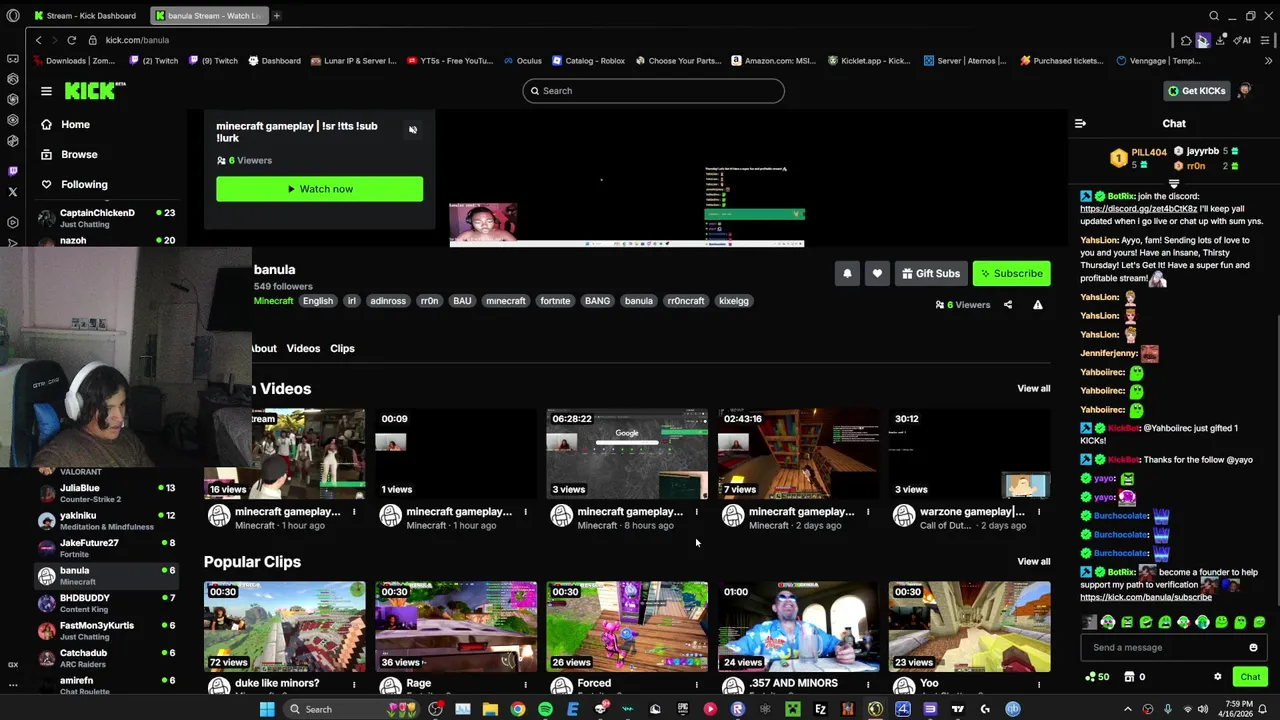1280x720 pixels.
Task: Open the 30:12 warzone video thumbnail
Action: click(x=970, y=454)
